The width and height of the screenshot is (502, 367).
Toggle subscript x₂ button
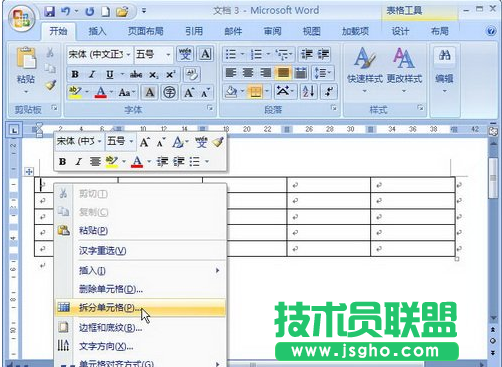pos(153,74)
